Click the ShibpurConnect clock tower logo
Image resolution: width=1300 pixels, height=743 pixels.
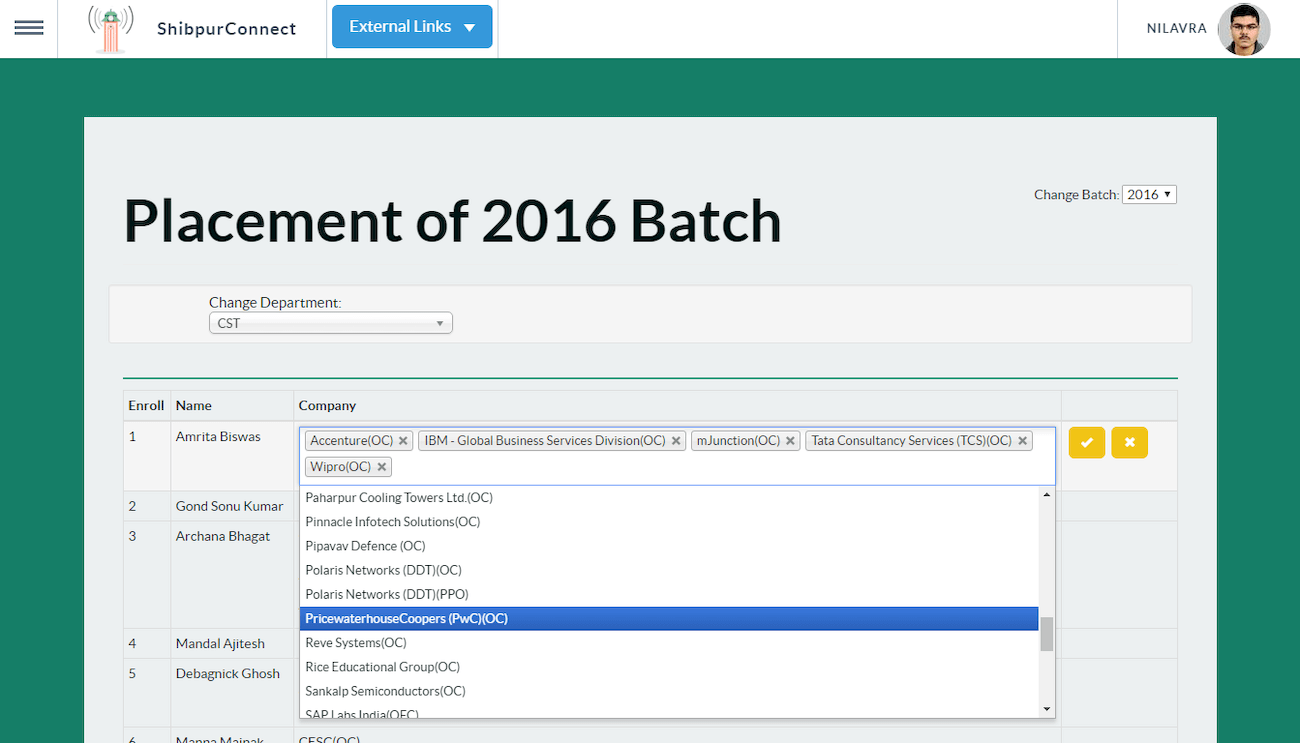pos(111,29)
